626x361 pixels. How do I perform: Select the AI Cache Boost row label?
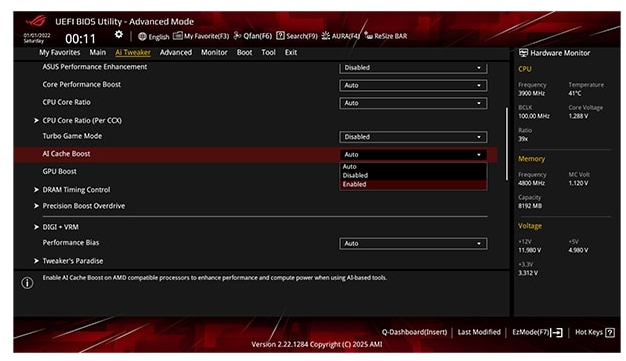click(66, 154)
